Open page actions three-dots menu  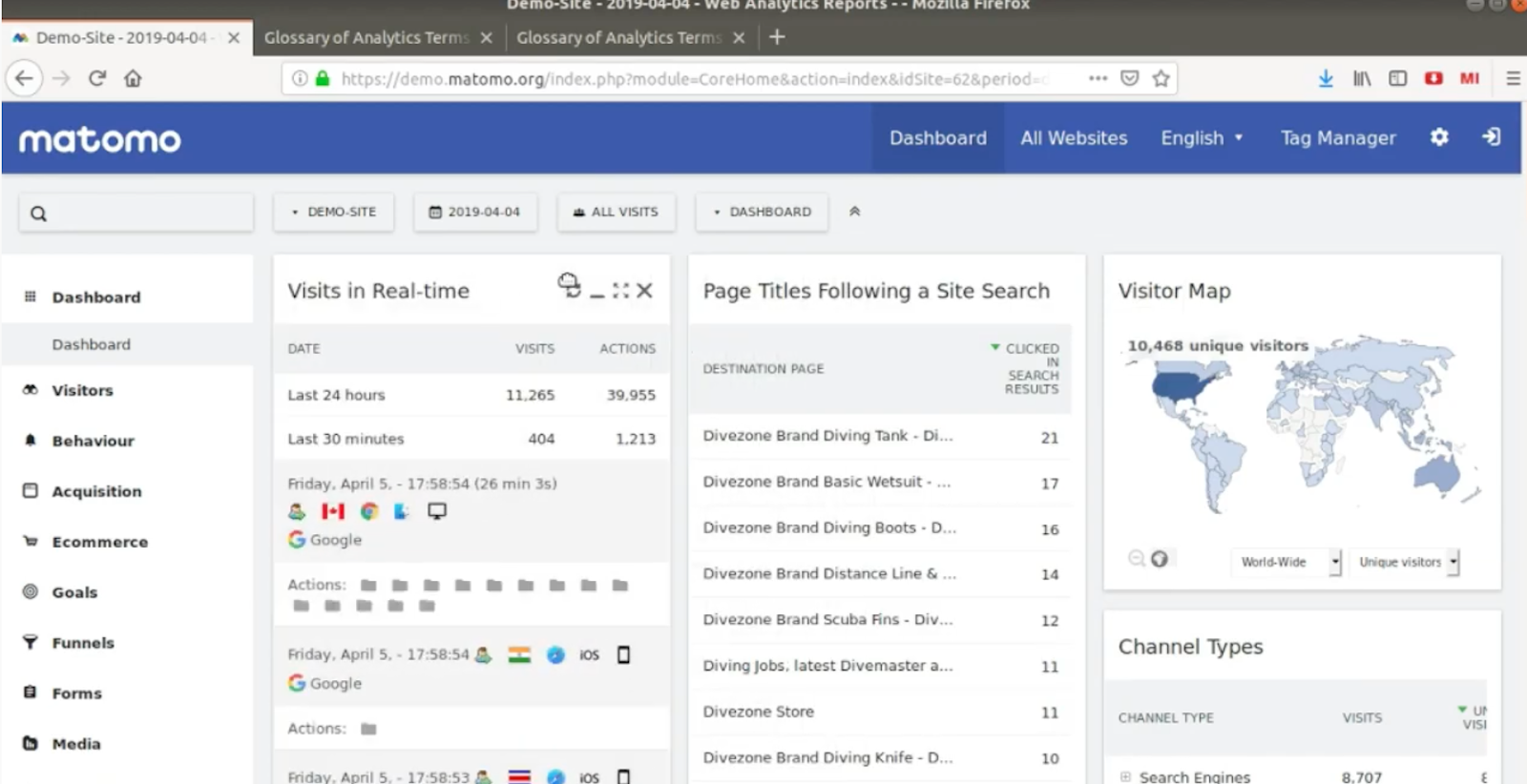click(x=1098, y=78)
